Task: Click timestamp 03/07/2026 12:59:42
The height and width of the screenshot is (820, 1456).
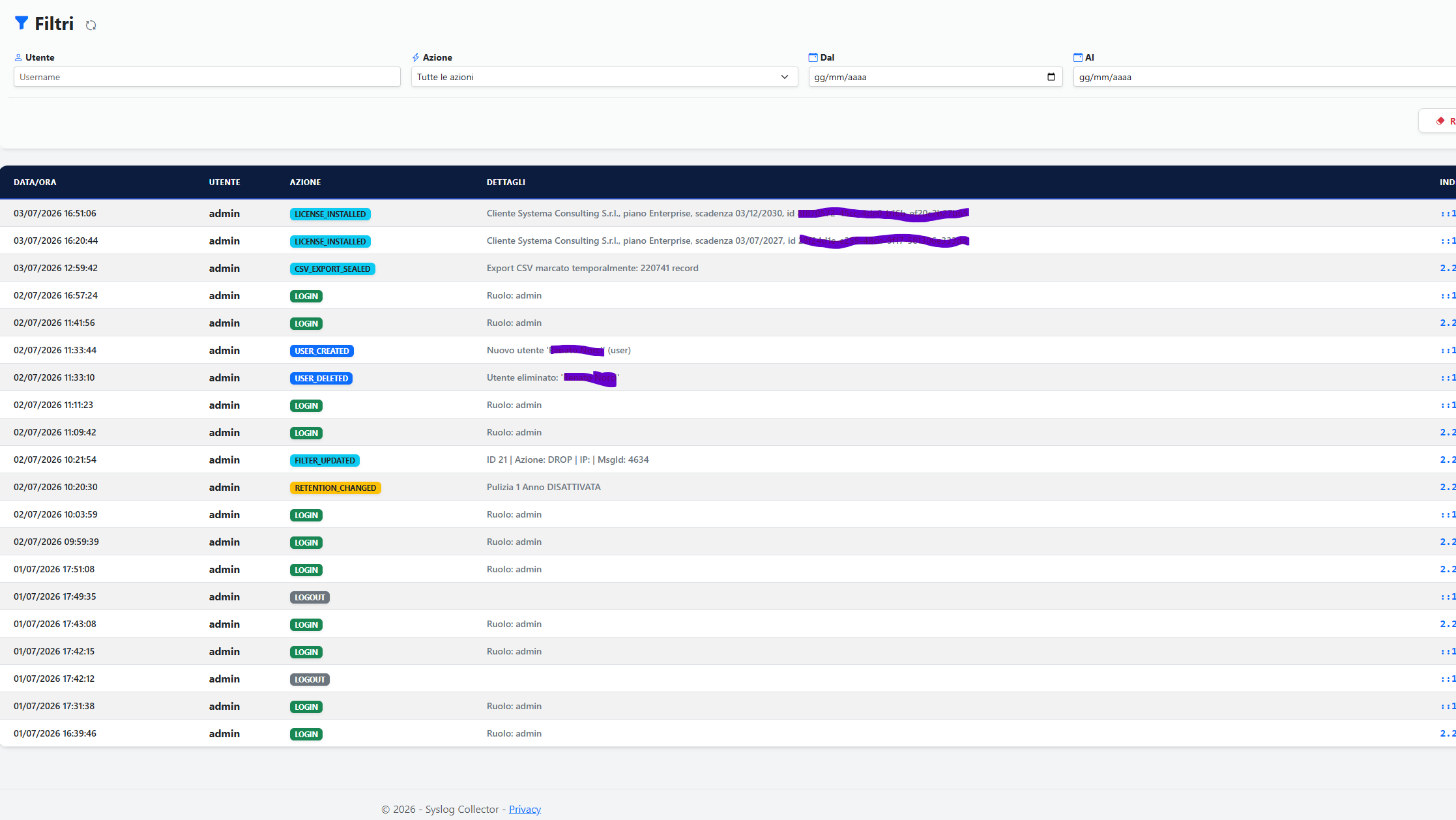Action: tap(55, 268)
